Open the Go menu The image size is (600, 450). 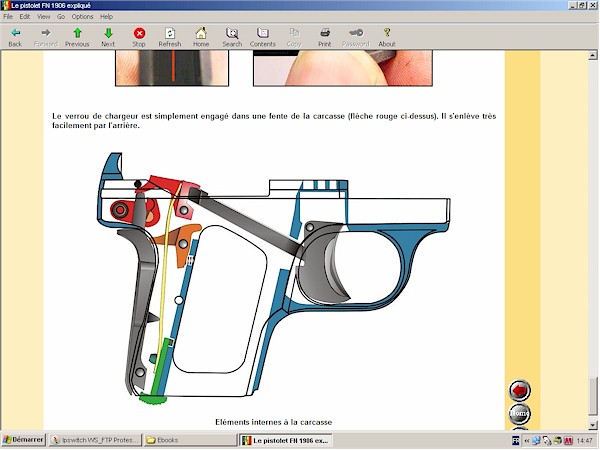tap(61, 16)
